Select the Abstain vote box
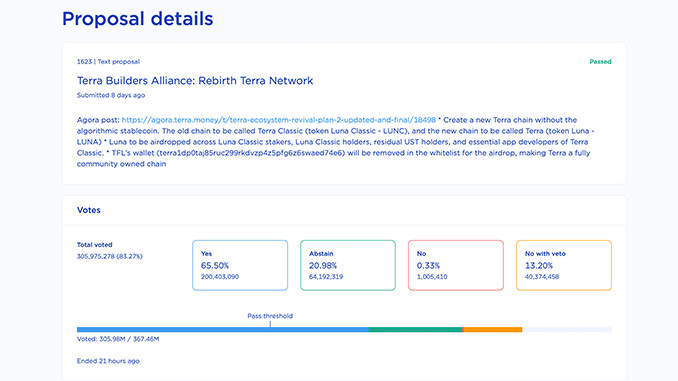Screen dimensions: 678x381 coord(348,265)
